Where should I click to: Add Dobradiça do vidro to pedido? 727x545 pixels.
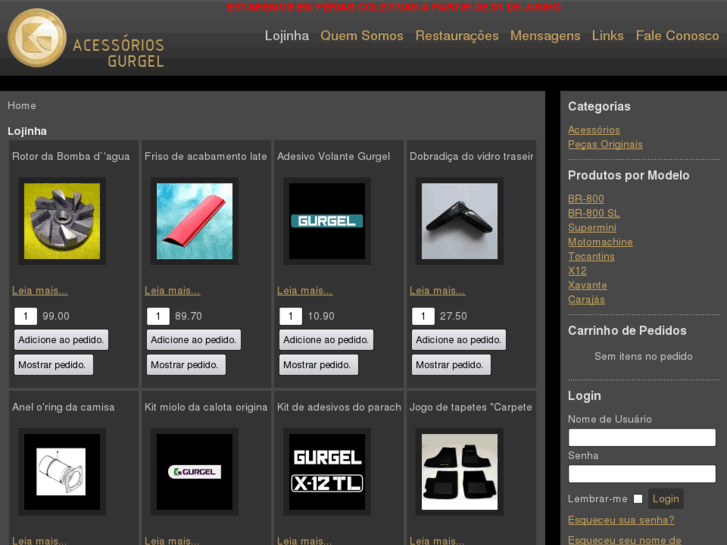click(459, 340)
